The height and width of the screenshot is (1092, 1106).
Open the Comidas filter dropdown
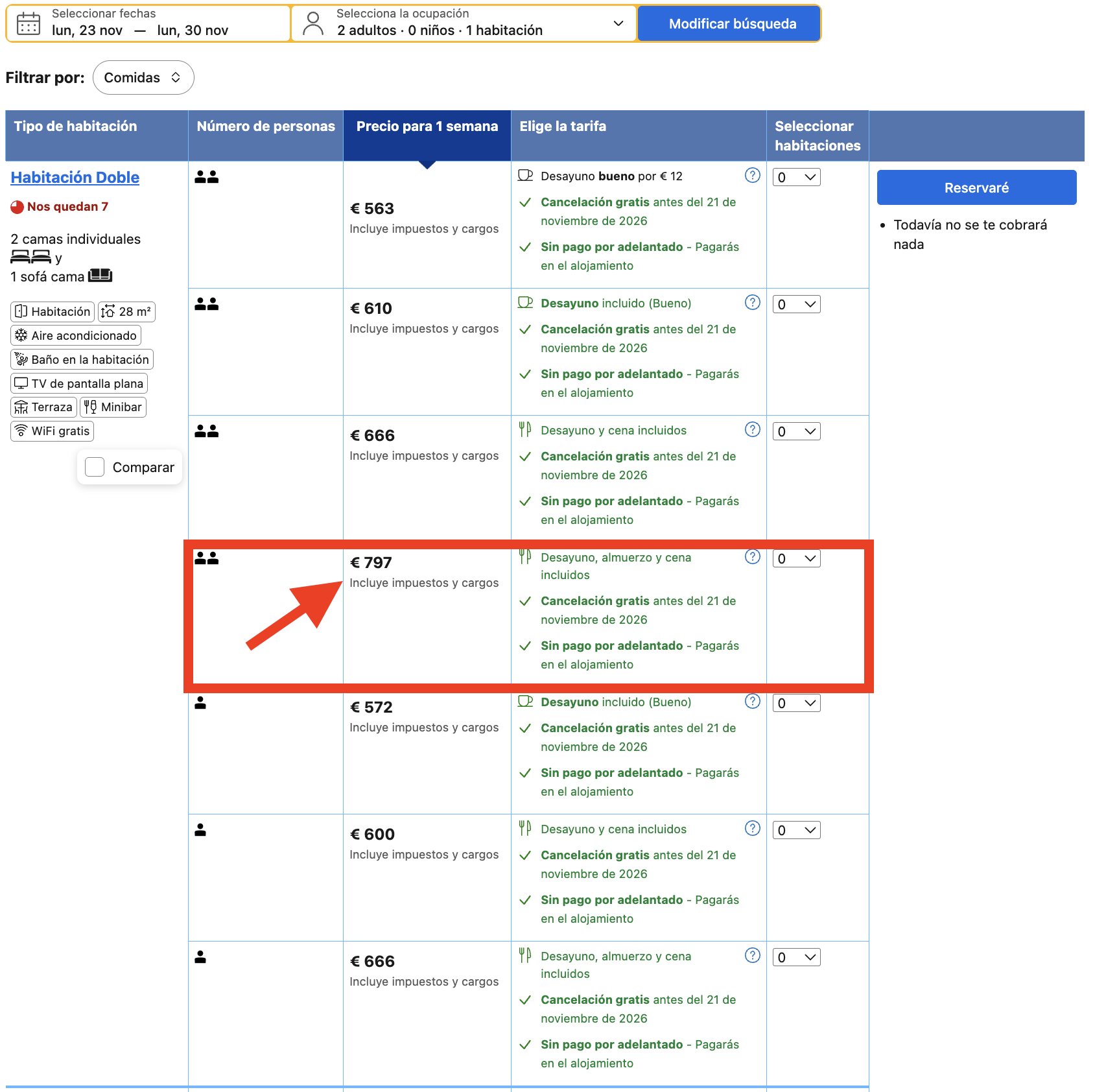coord(143,78)
